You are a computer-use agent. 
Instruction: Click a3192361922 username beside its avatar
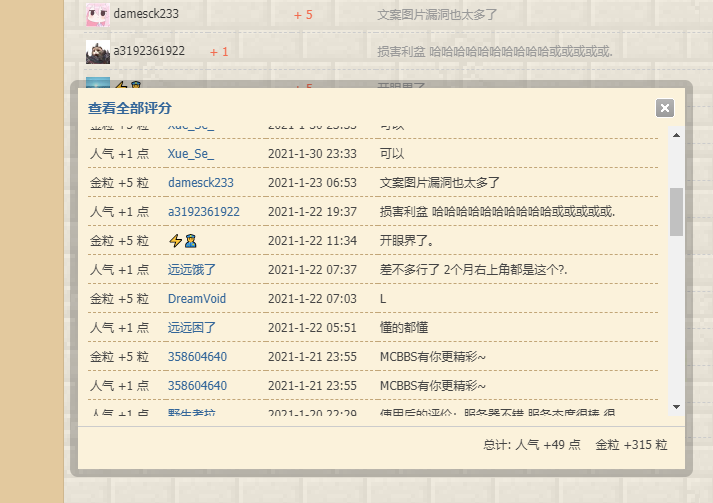149,51
